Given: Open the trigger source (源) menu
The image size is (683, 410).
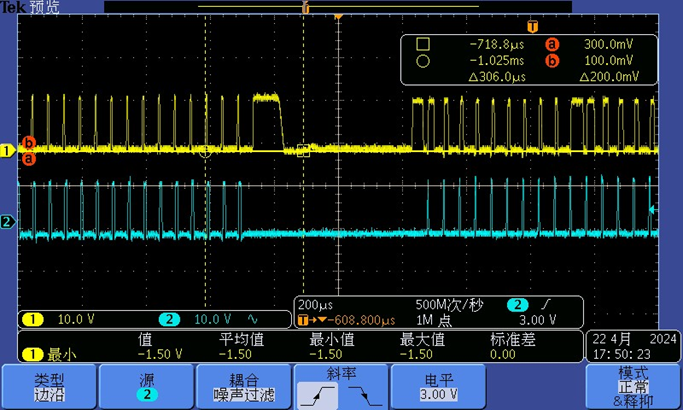Looking at the screenshot, I should (146, 386).
